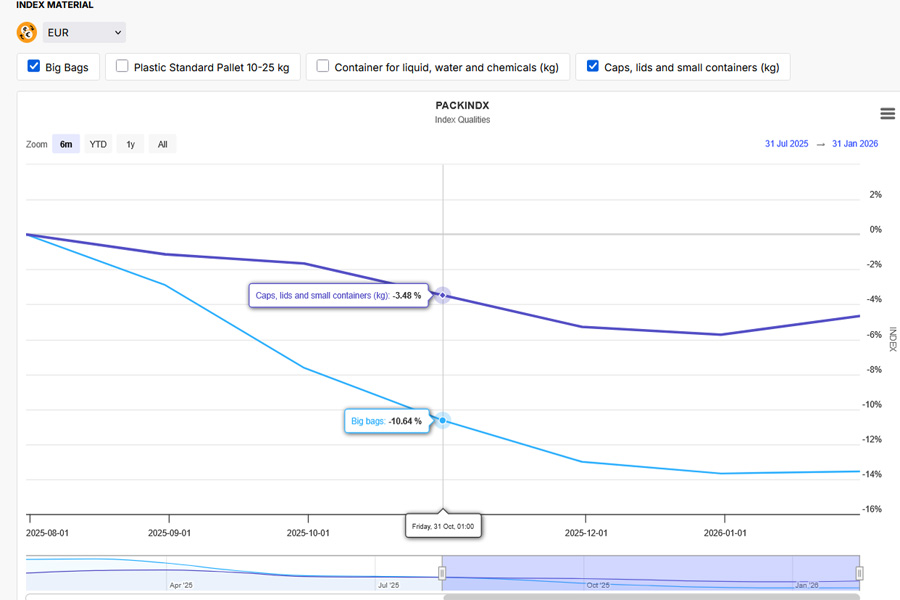Click the end date 31 Jan 2026
900x600 pixels.
[x=854, y=144]
